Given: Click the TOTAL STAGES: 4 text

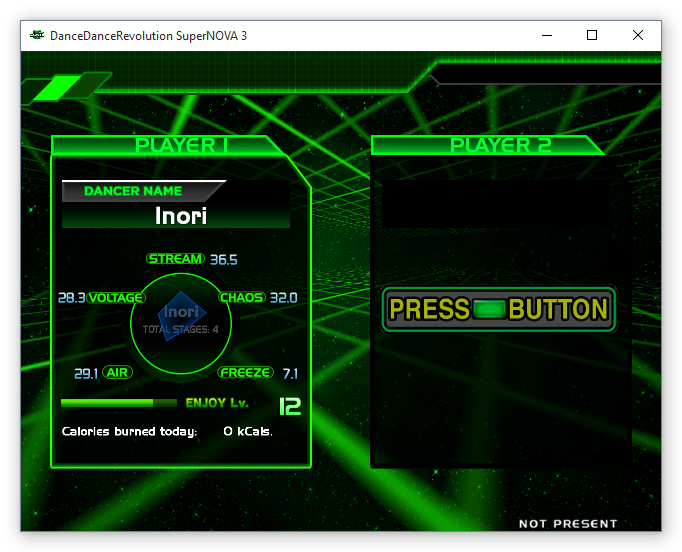Looking at the screenshot, I should [181, 330].
